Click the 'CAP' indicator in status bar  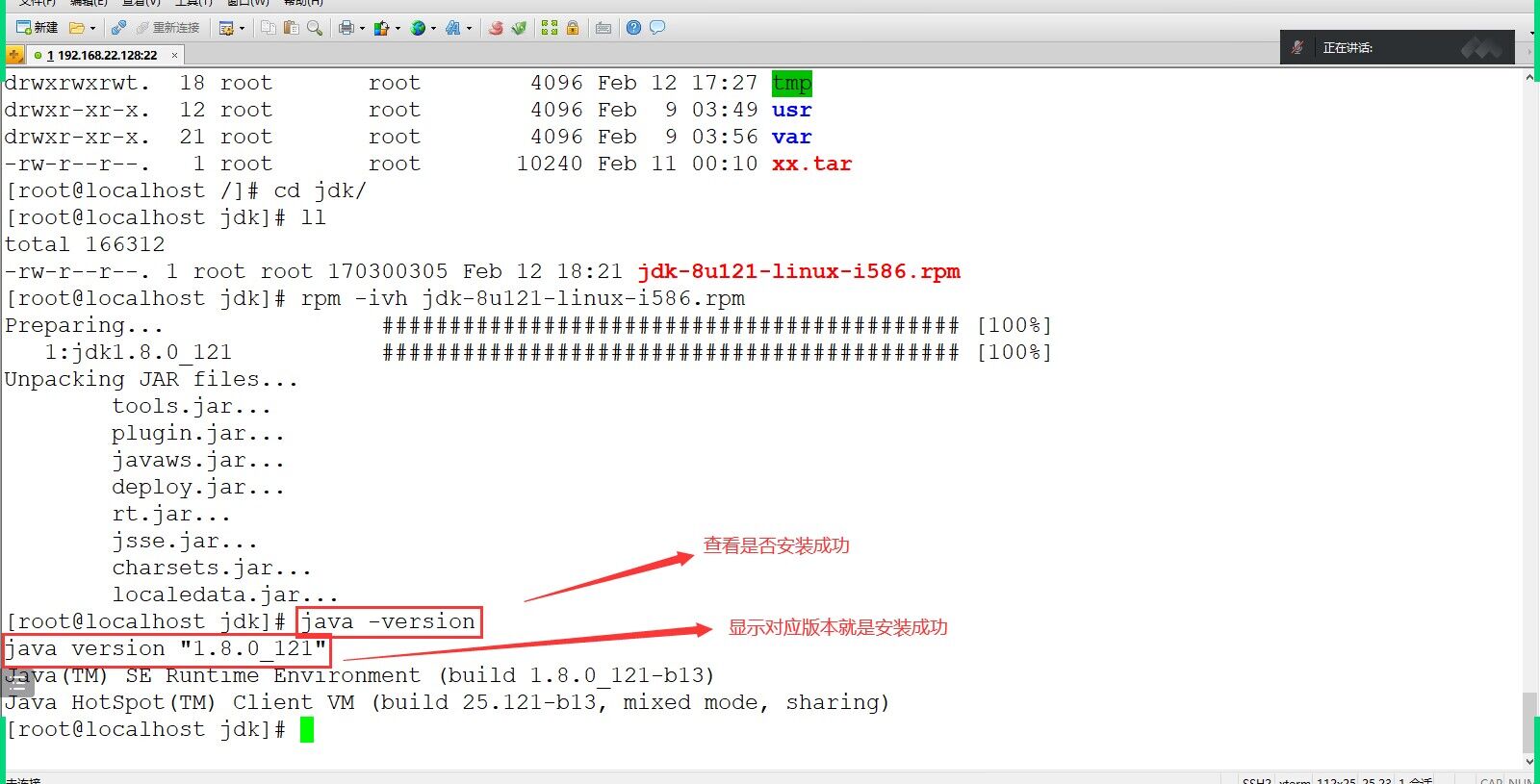[1492, 780]
